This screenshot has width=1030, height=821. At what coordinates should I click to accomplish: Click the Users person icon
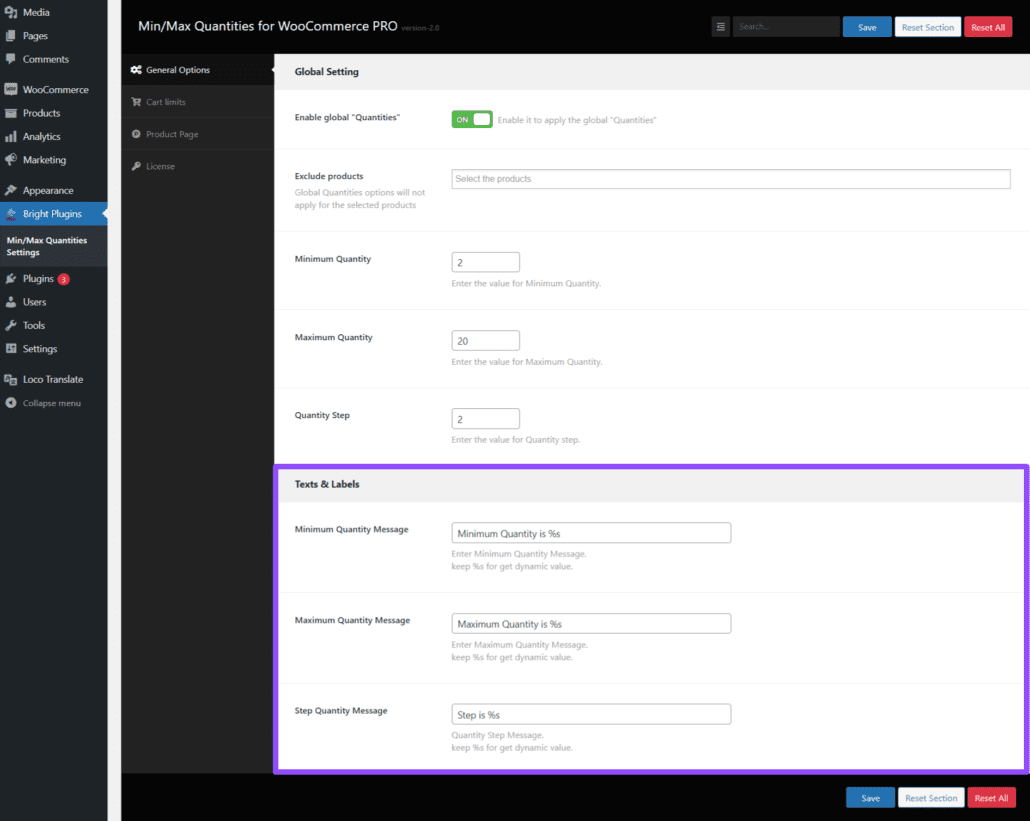click(x=11, y=302)
